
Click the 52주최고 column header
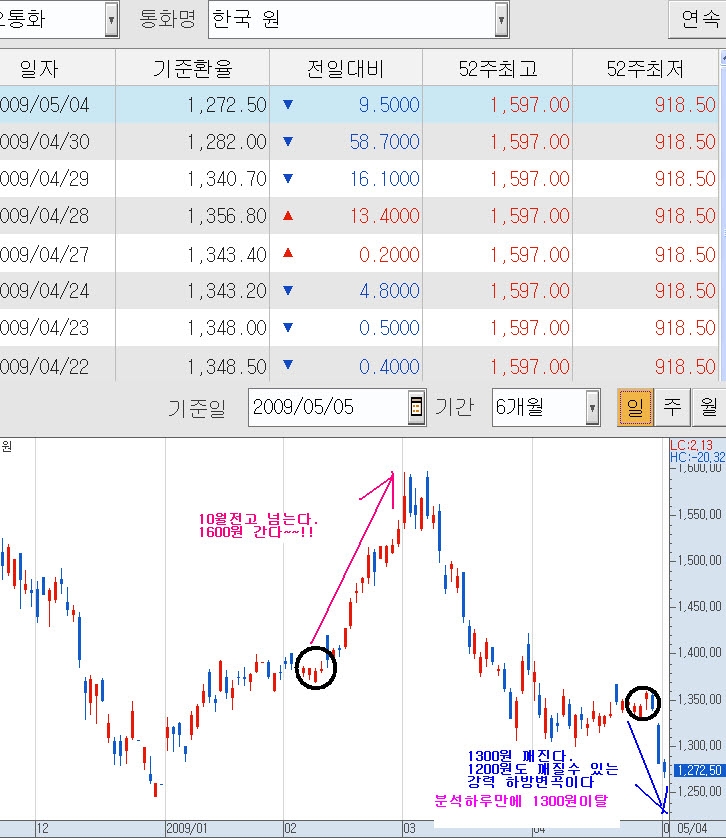(x=497, y=68)
